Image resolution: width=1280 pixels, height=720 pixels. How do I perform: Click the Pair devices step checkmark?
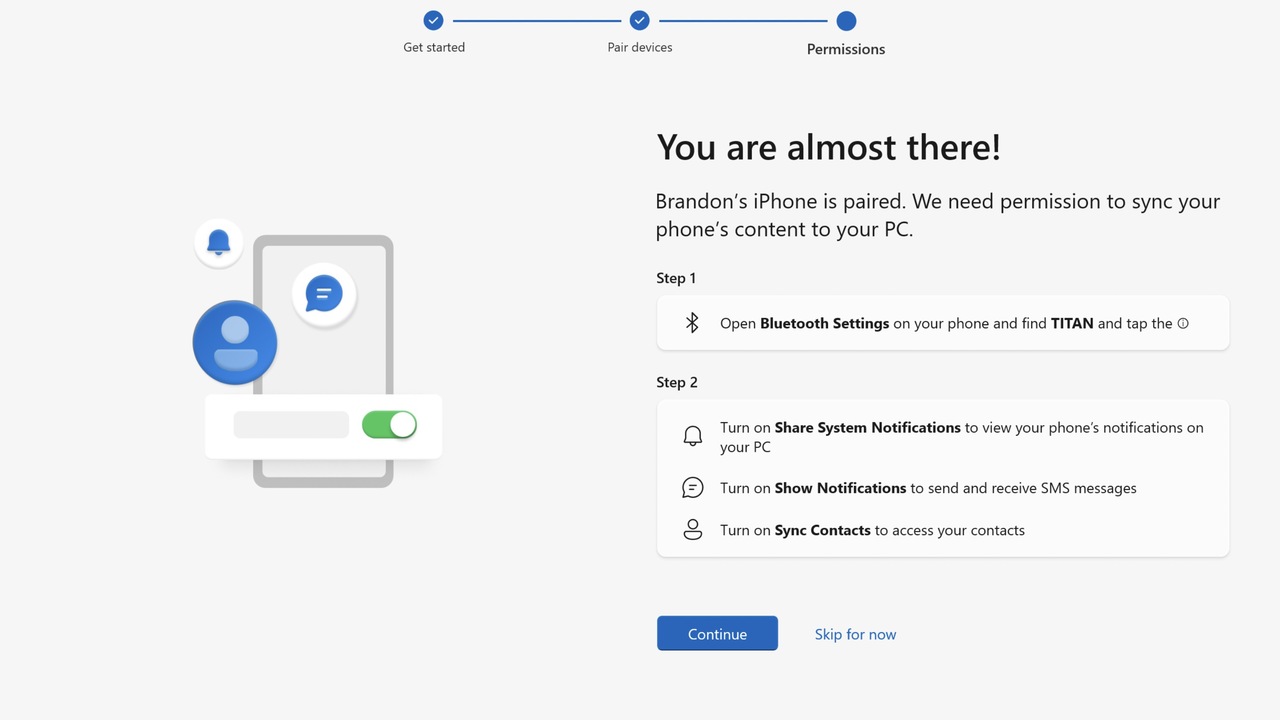(x=640, y=20)
